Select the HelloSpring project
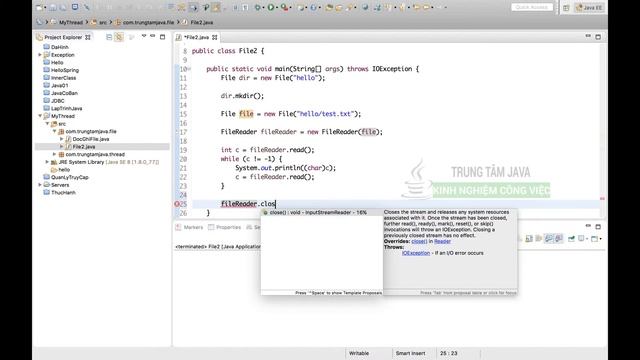 pyautogui.click(x=64, y=70)
